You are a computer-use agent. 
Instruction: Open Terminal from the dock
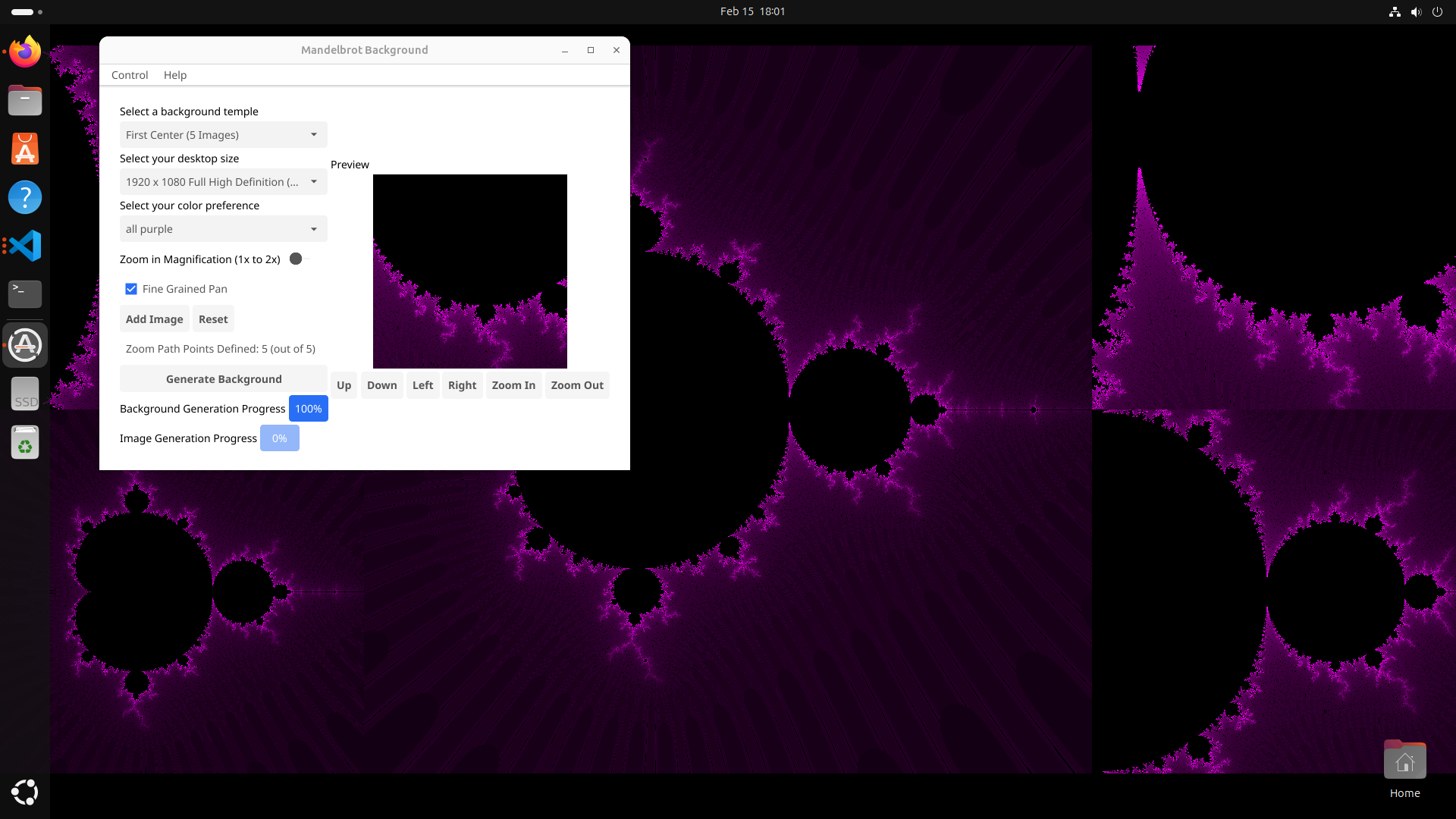[25, 294]
